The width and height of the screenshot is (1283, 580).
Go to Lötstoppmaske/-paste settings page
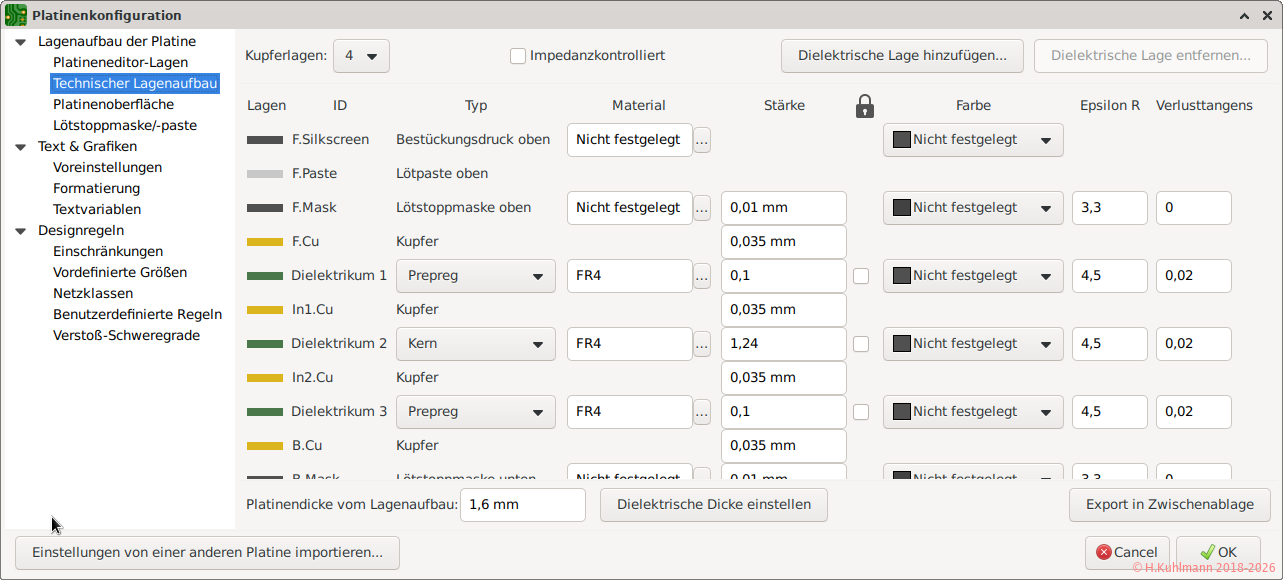click(125, 125)
